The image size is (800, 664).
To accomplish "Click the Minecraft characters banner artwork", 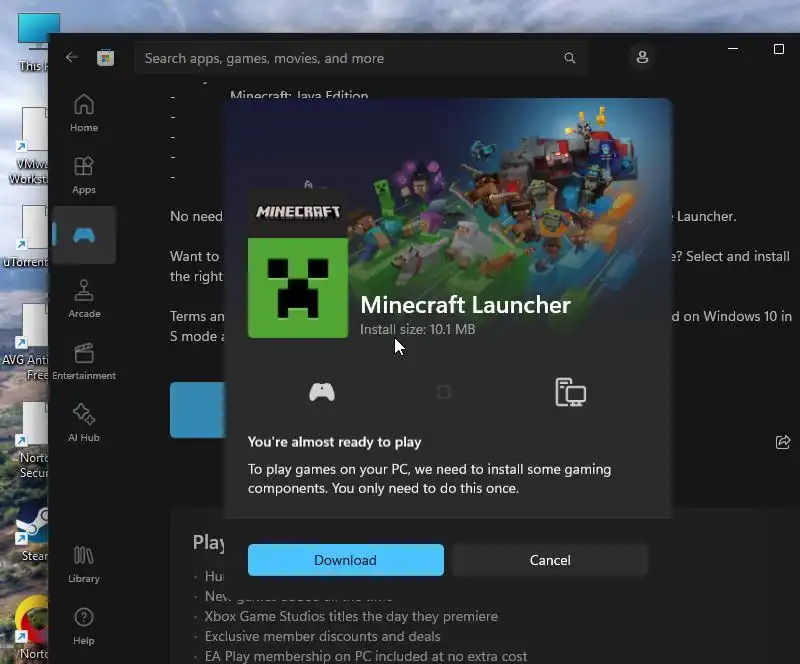I will coord(495,204).
